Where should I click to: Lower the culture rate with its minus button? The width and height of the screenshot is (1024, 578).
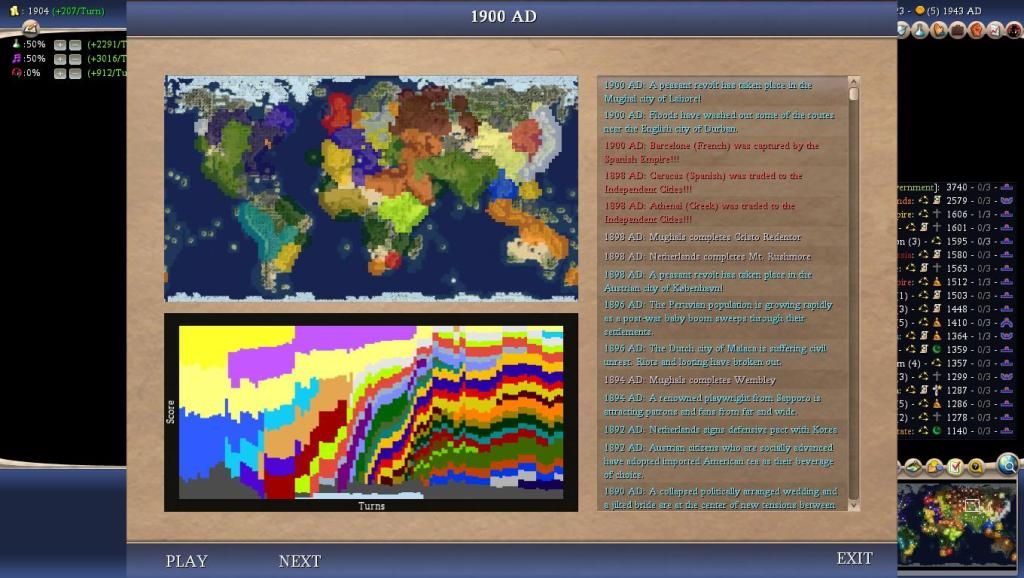75,59
